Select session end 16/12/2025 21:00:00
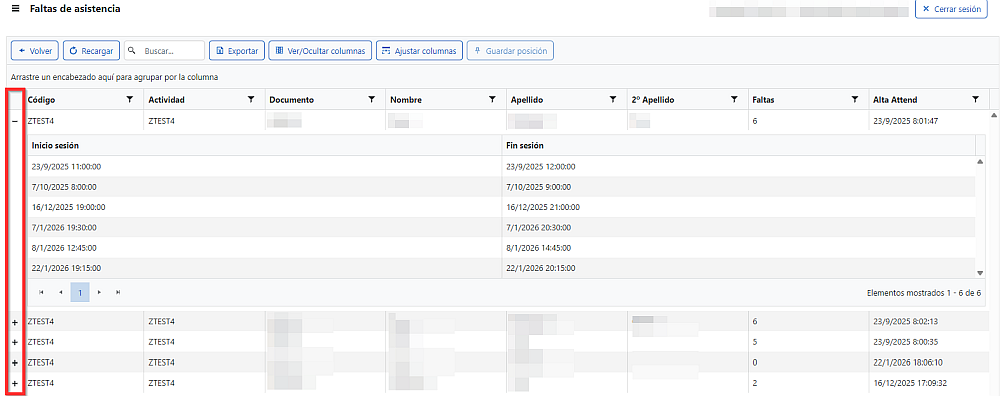Image resolution: width=1000 pixels, height=396 pixels. [543, 207]
